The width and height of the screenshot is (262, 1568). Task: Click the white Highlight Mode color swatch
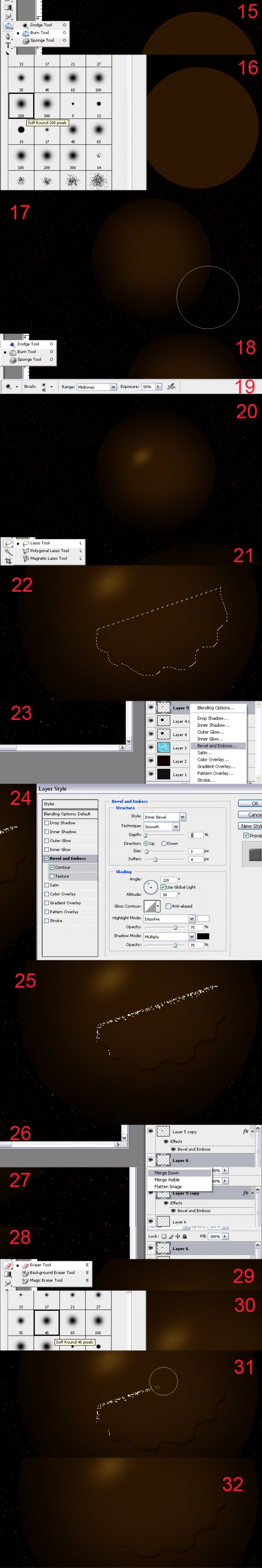click(x=203, y=919)
